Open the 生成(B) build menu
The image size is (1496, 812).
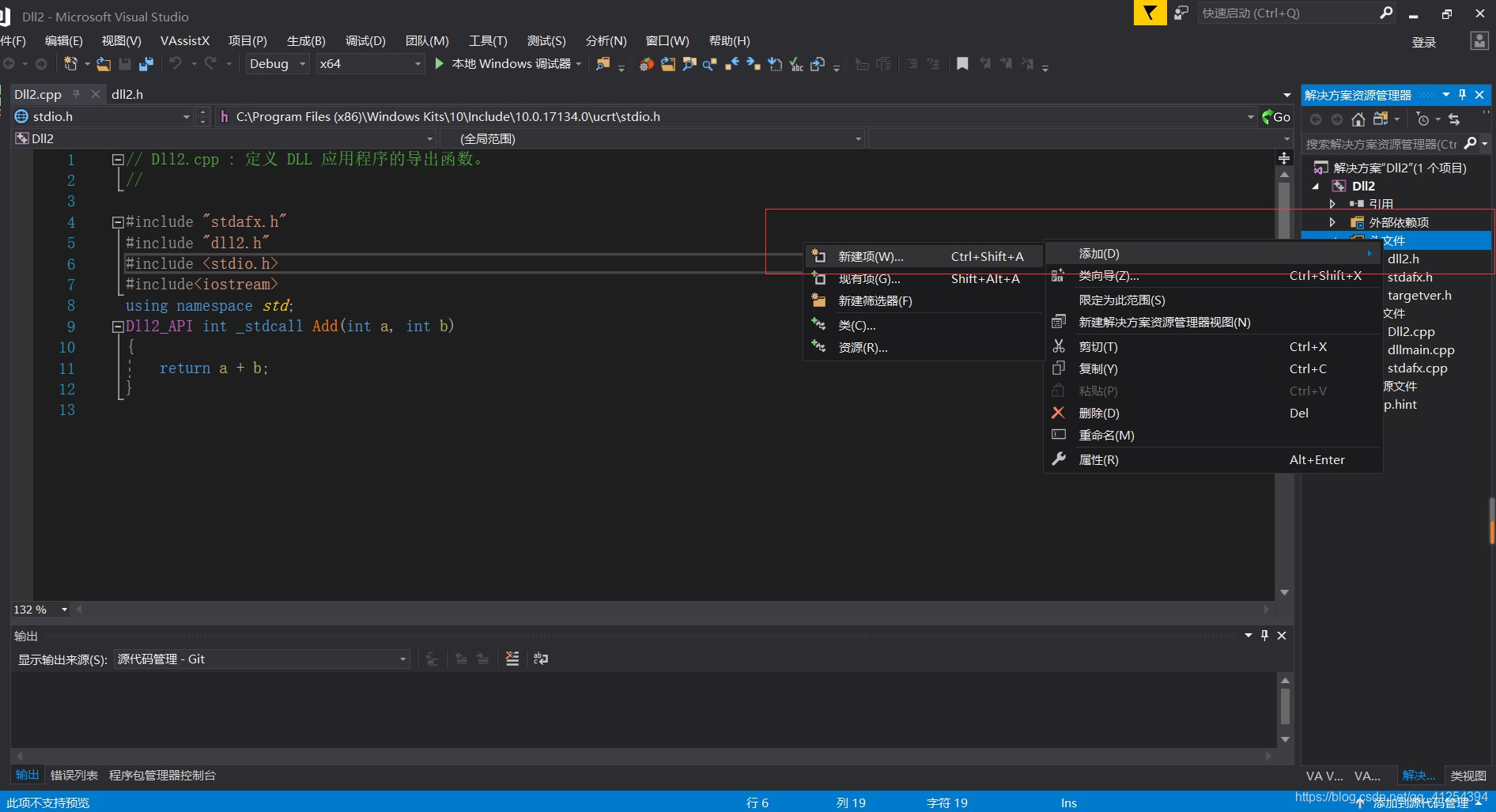306,41
